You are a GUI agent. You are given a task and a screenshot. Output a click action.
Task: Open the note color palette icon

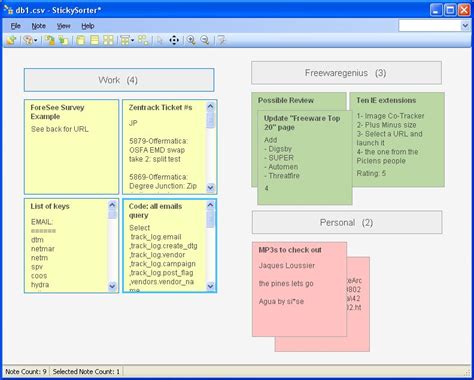pos(28,40)
